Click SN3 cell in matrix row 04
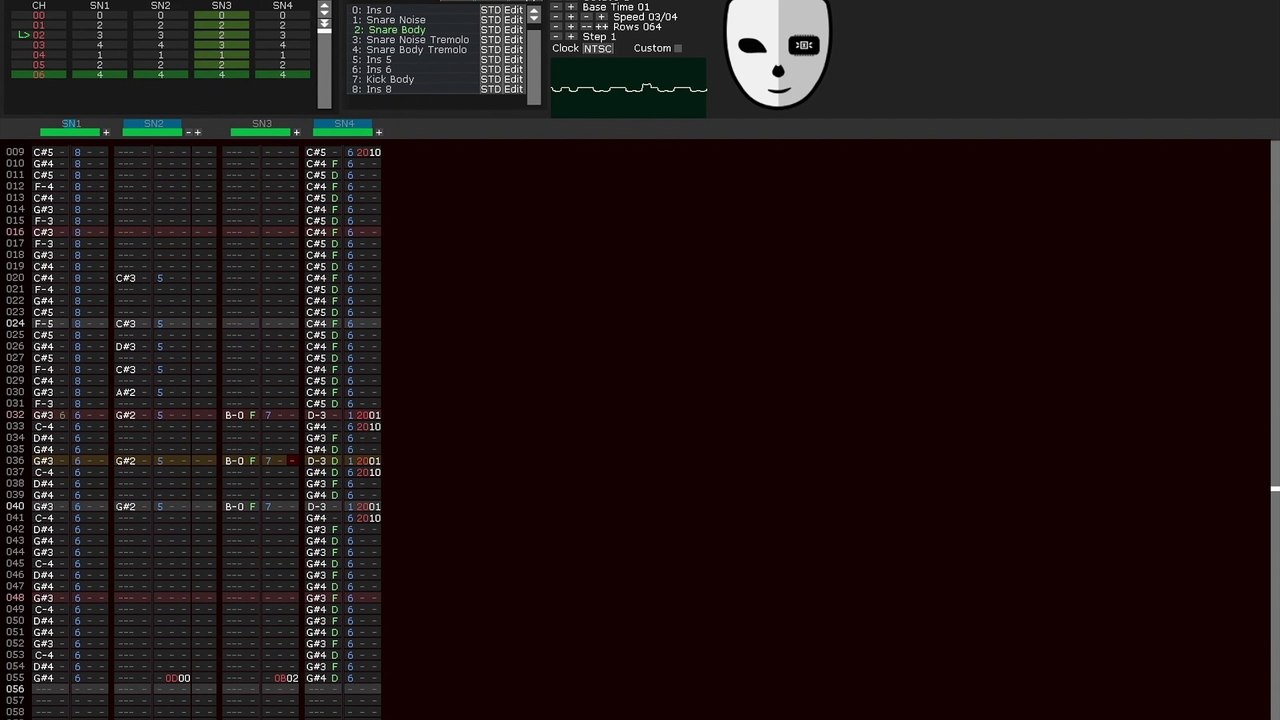 pos(222,55)
